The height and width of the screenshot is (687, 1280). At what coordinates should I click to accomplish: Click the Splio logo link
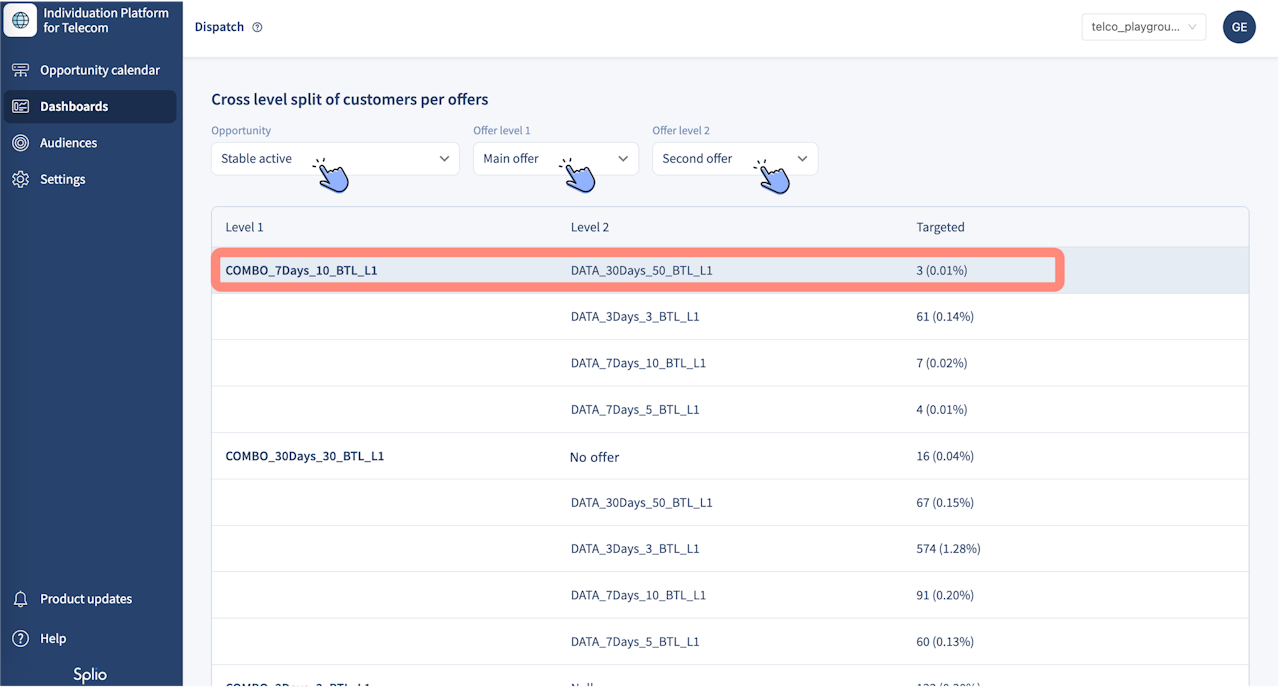(x=90, y=675)
